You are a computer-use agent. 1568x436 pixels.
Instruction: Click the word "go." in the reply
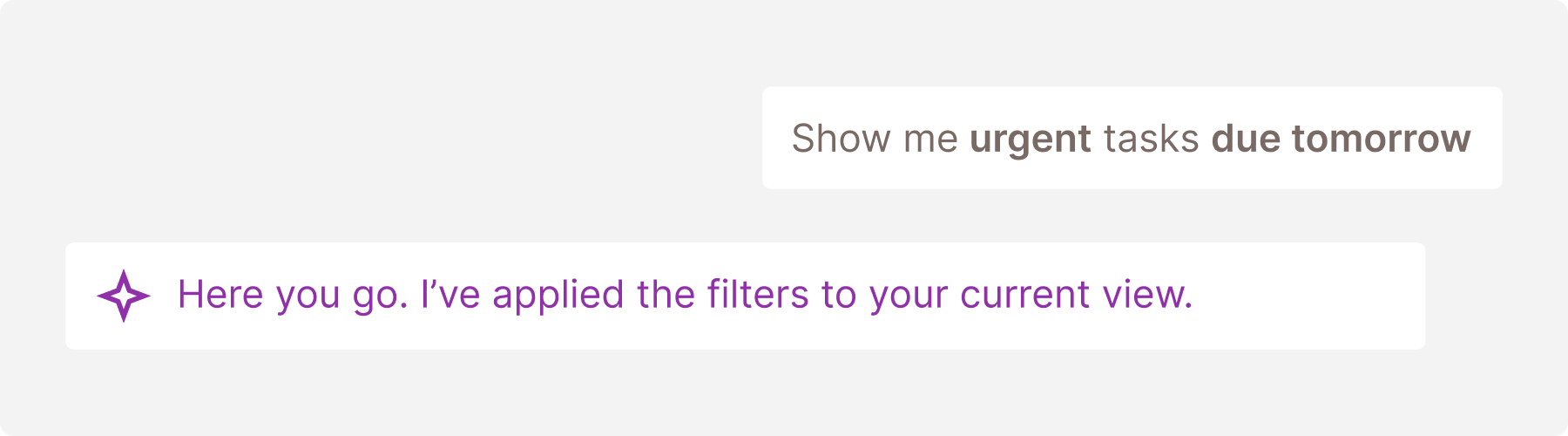380,296
